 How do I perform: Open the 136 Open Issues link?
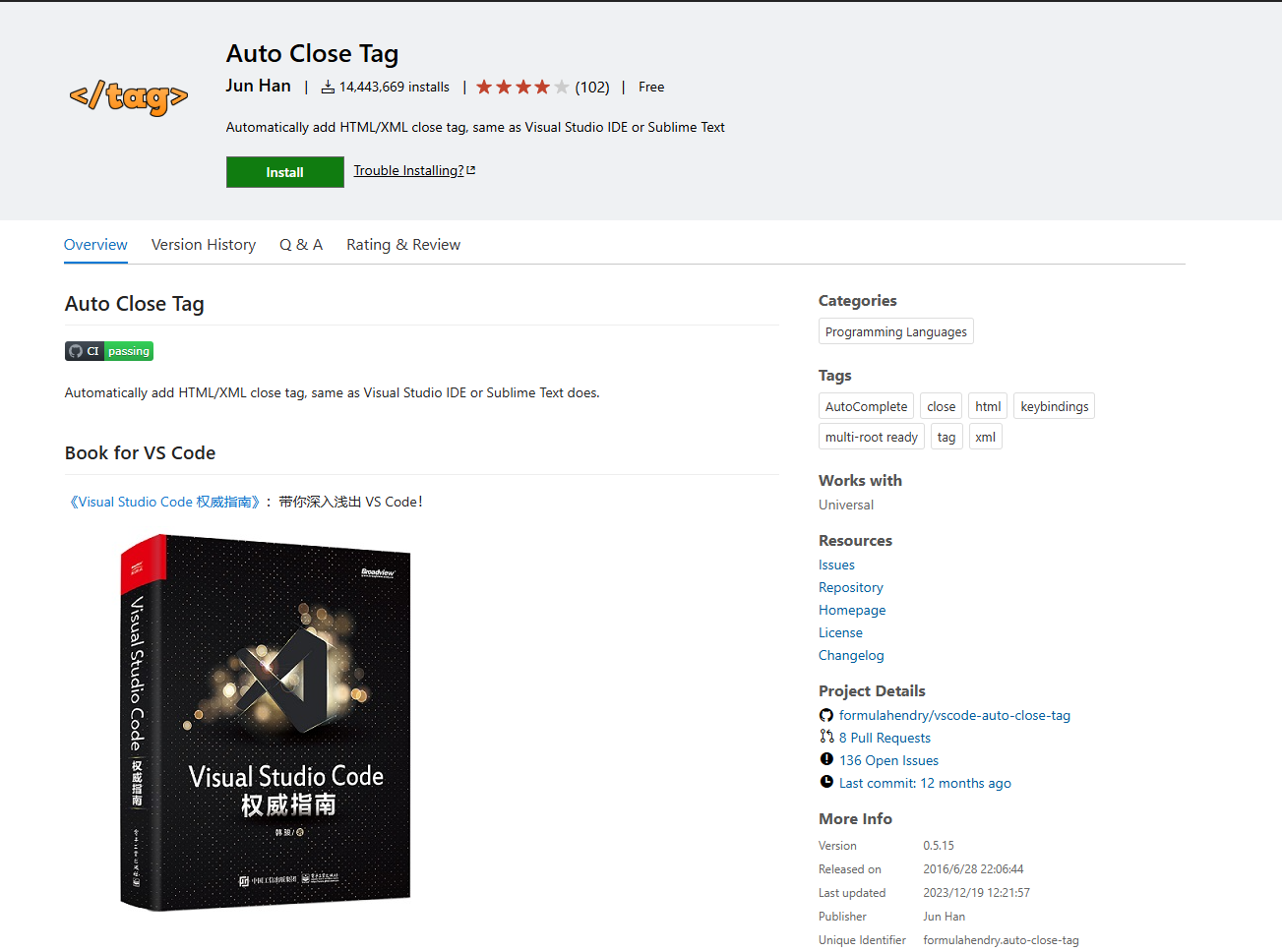coord(888,760)
